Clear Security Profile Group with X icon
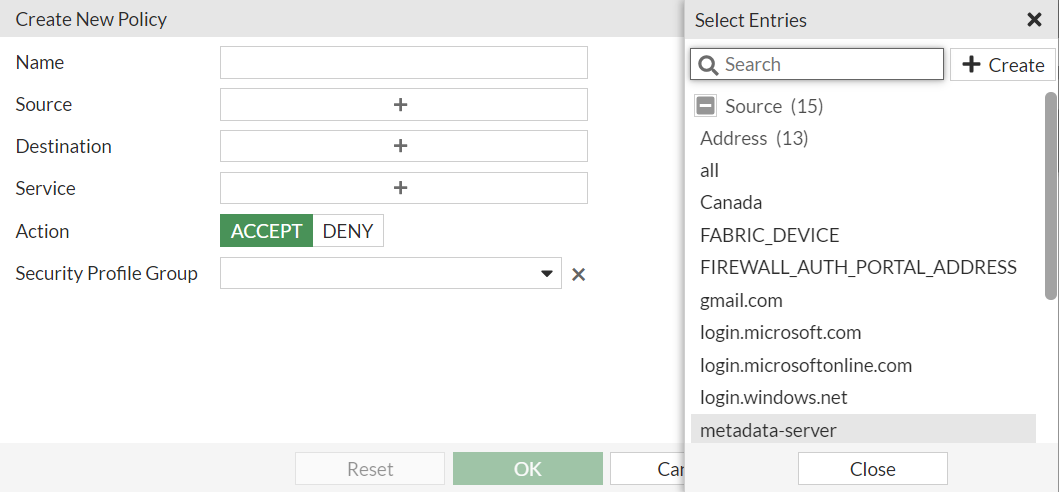 pos(578,274)
